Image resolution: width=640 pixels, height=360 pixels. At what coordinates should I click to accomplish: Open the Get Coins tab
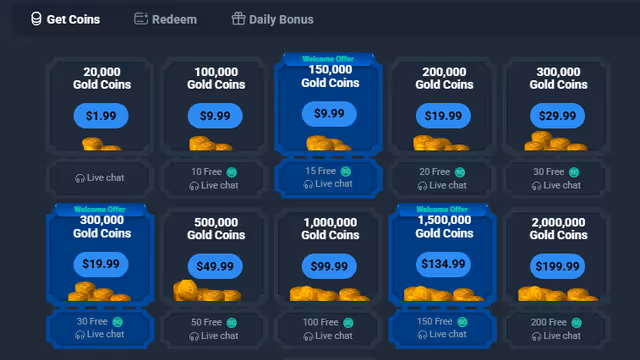[65, 19]
